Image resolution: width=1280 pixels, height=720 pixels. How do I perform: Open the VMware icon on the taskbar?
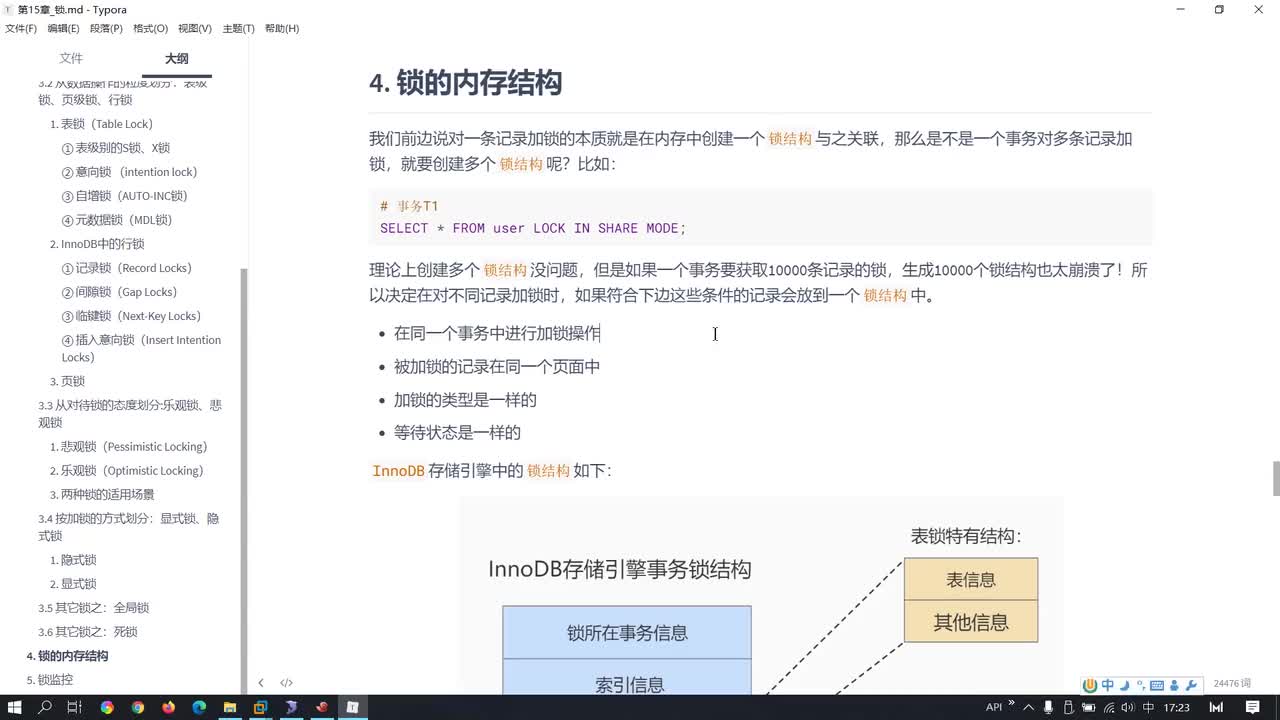click(x=260, y=707)
